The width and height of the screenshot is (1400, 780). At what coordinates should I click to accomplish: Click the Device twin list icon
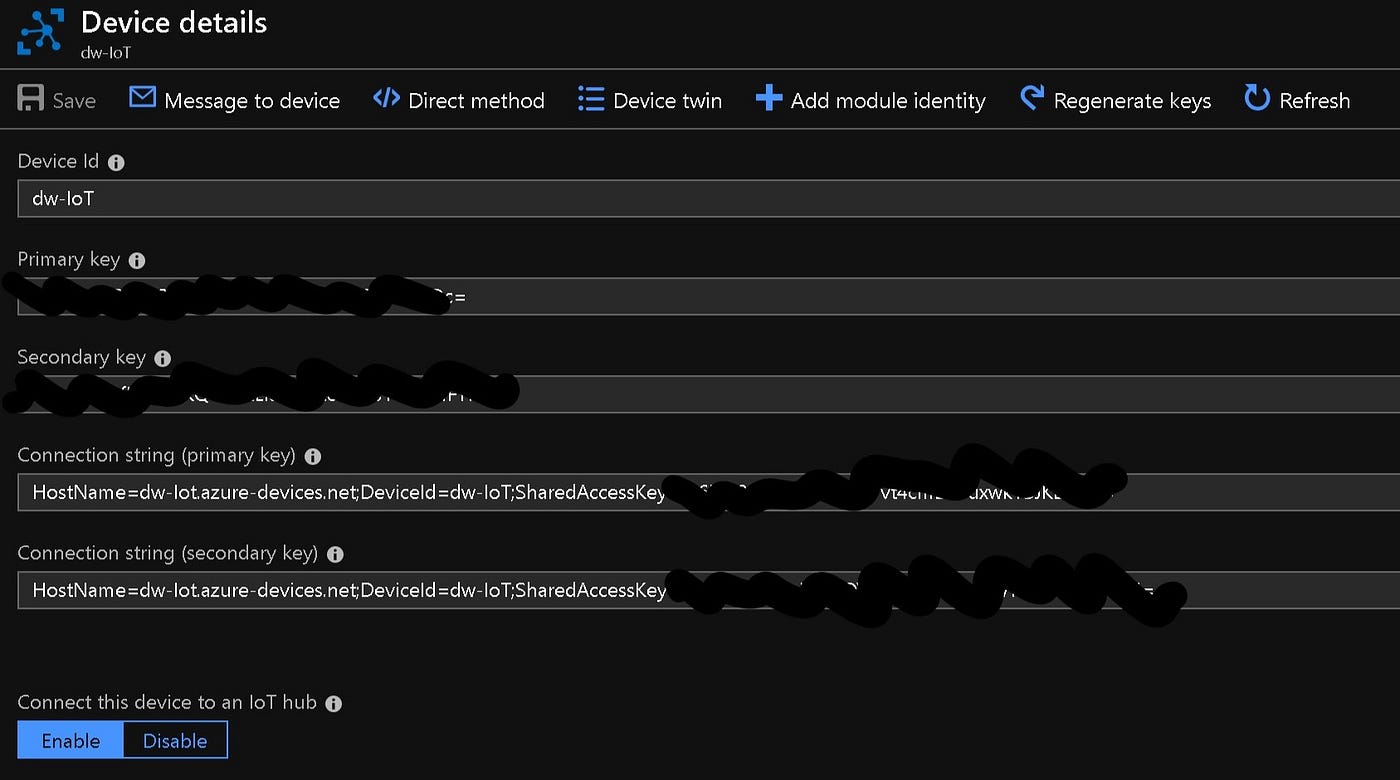[x=591, y=99]
